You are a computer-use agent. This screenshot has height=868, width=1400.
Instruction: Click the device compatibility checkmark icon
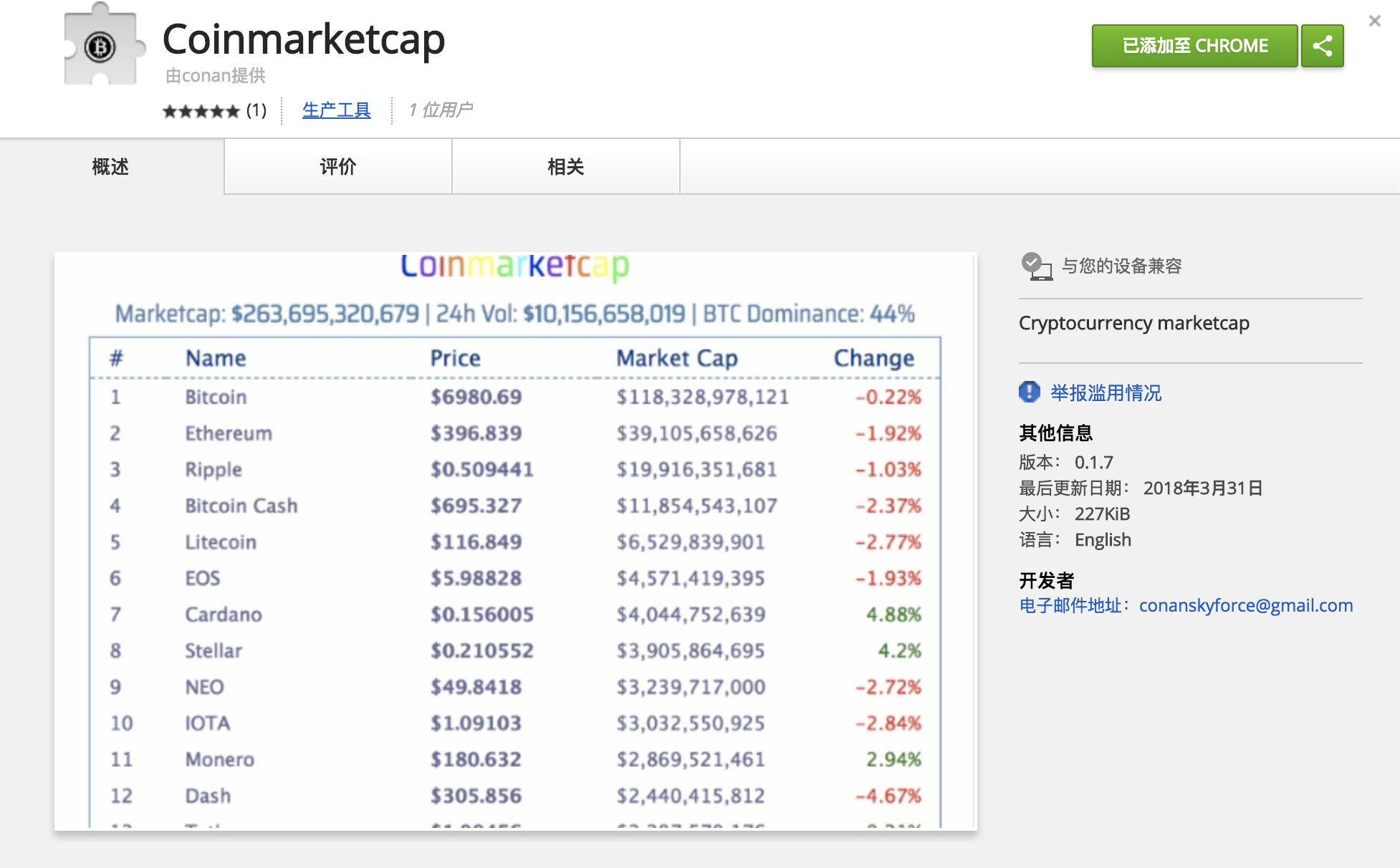point(1035,266)
